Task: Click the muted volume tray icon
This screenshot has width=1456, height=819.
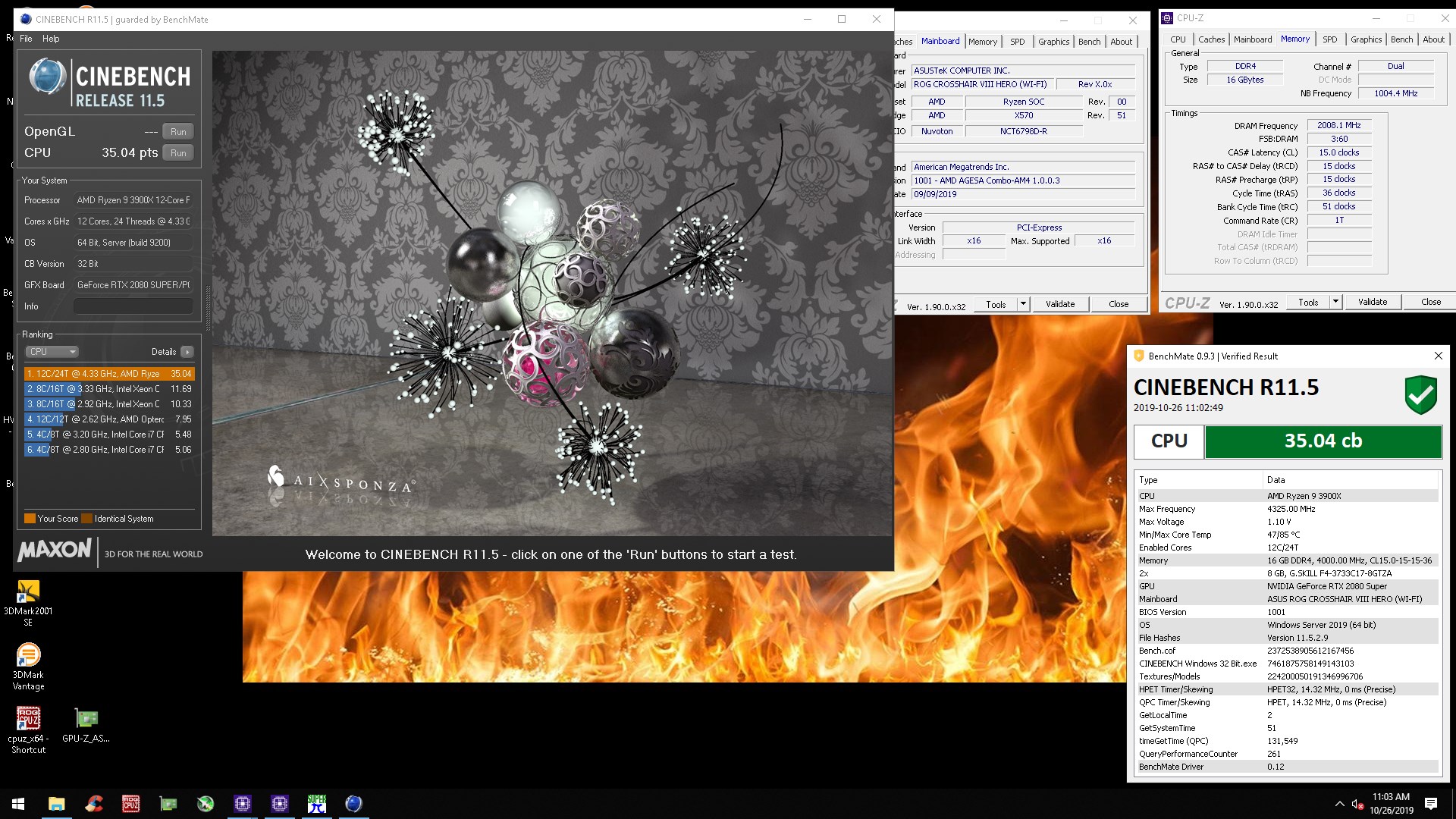Action: (1357, 804)
